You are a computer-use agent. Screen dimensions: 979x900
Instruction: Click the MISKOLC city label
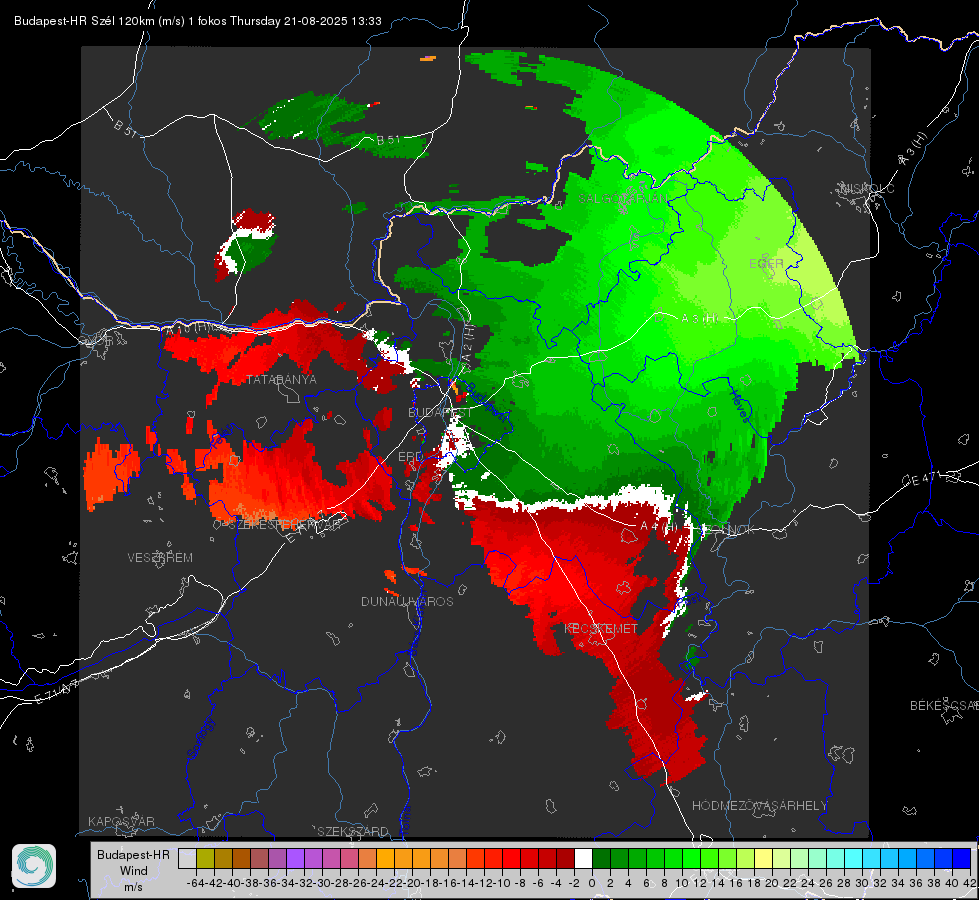pyautogui.click(x=867, y=188)
